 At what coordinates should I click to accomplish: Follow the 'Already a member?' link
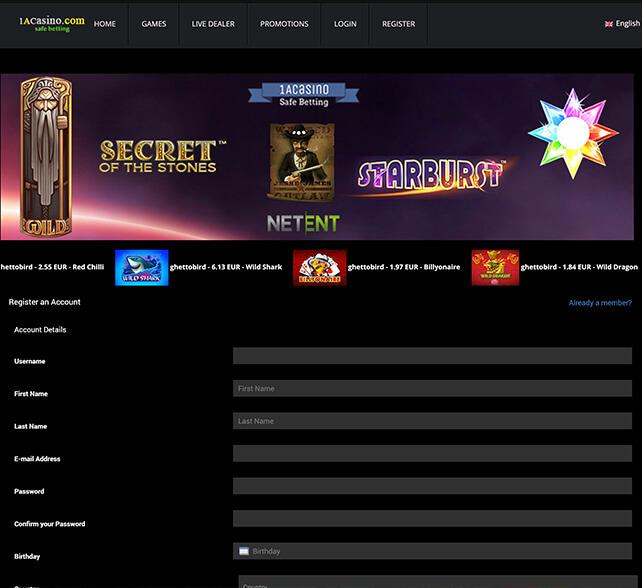coord(600,303)
